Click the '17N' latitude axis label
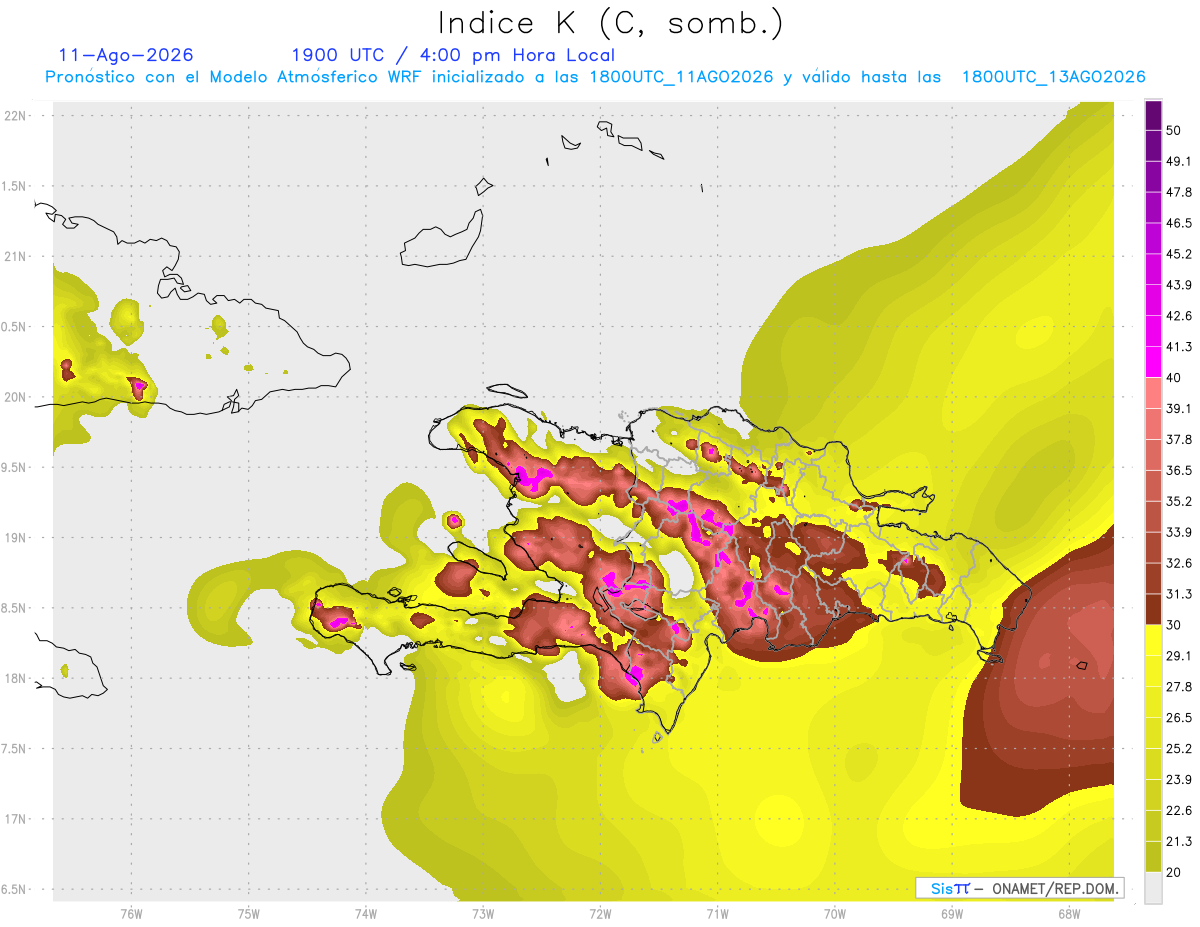 pos(16,819)
